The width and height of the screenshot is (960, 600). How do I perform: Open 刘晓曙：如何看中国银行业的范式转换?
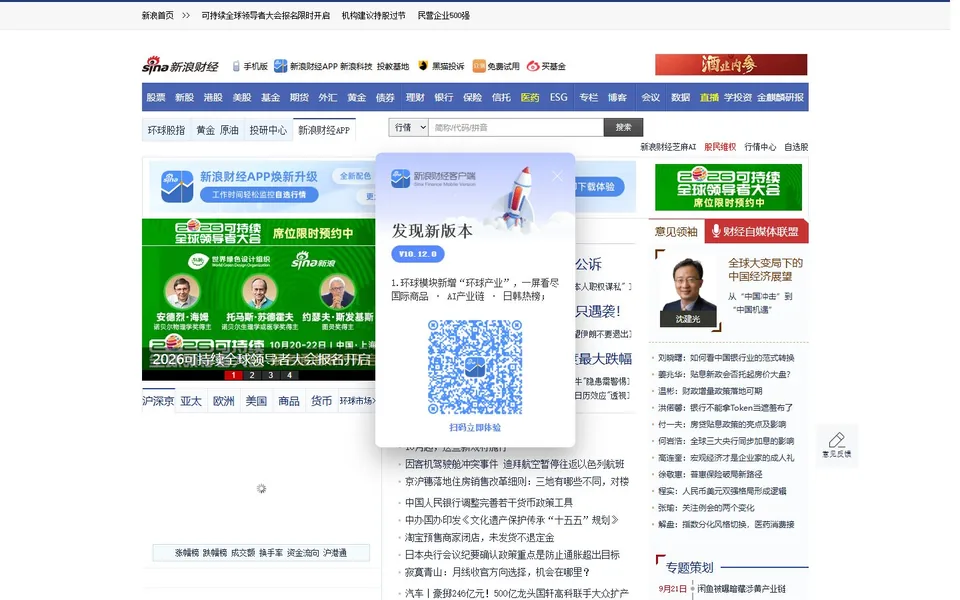pyautogui.click(x=726, y=358)
